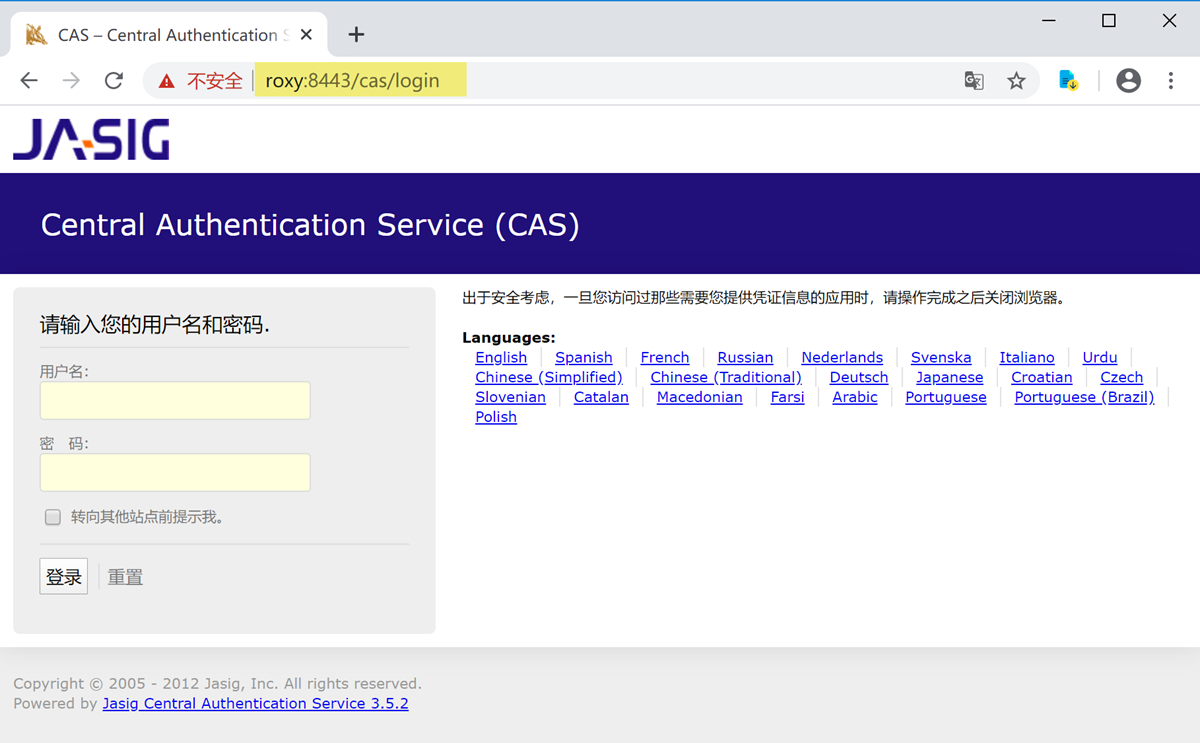The width and height of the screenshot is (1200, 743).
Task: Focus the 密码 password field
Action: (175, 472)
